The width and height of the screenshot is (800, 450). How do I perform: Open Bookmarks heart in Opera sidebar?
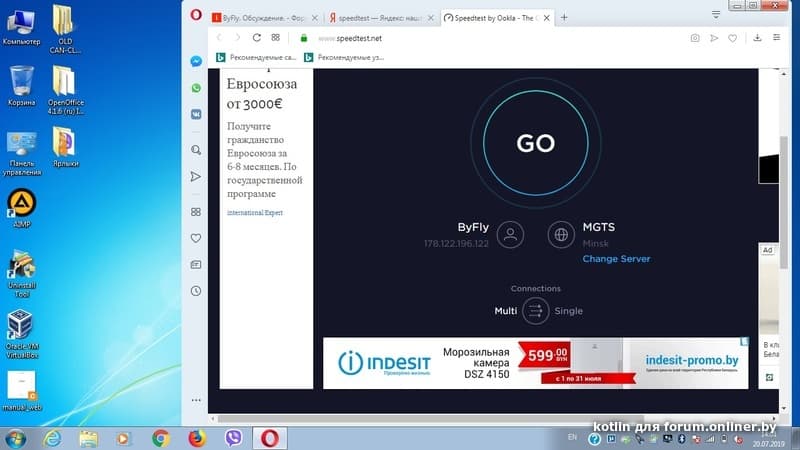click(196, 238)
